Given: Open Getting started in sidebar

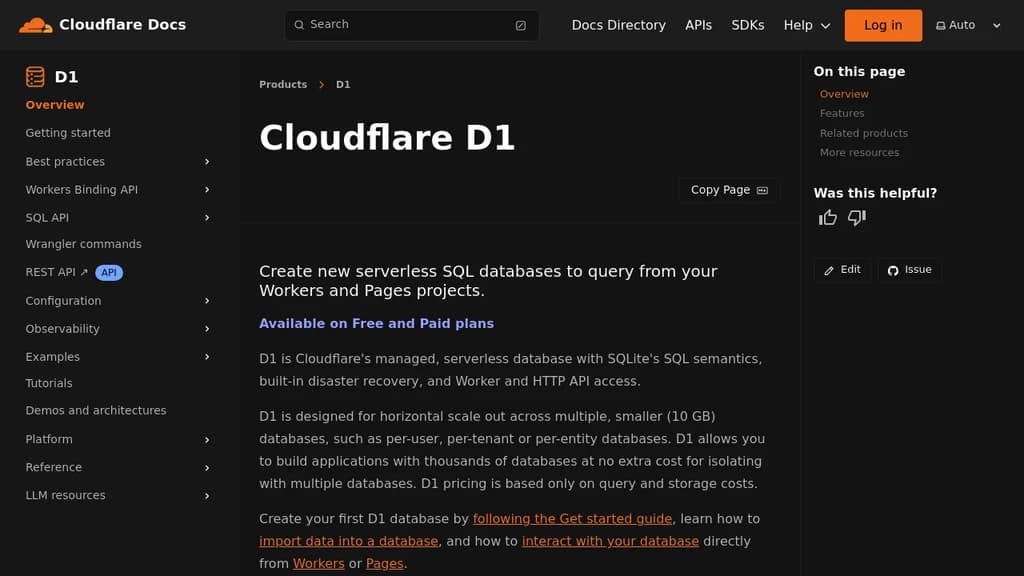Looking at the screenshot, I should (x=68, y=133).
